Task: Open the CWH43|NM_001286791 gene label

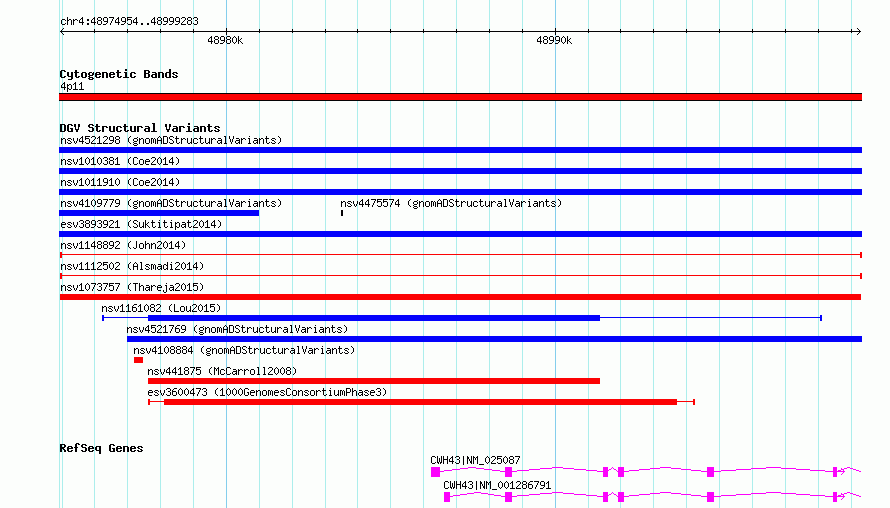Action: coord(497,485)
